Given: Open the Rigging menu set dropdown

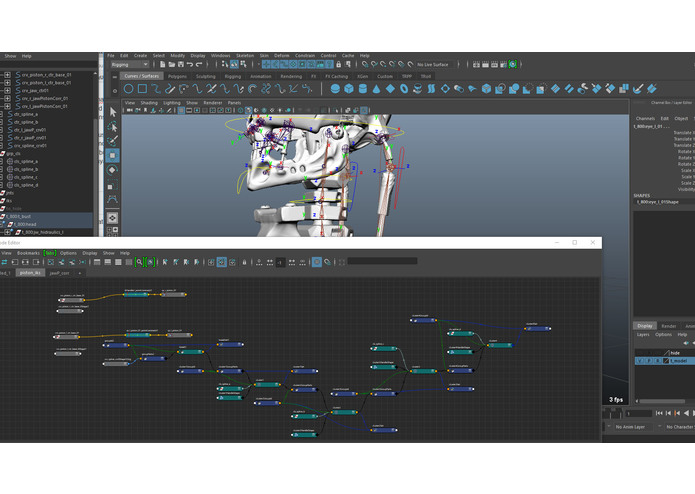Looking at the screenshot, I should 130,65.
